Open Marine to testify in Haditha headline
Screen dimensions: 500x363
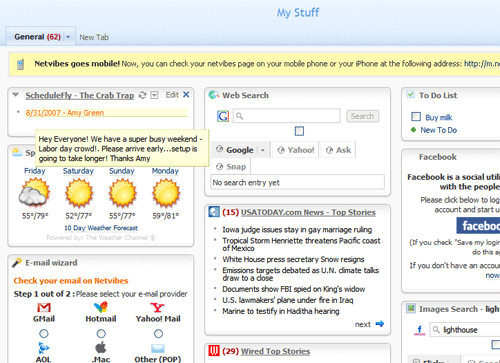281,311
